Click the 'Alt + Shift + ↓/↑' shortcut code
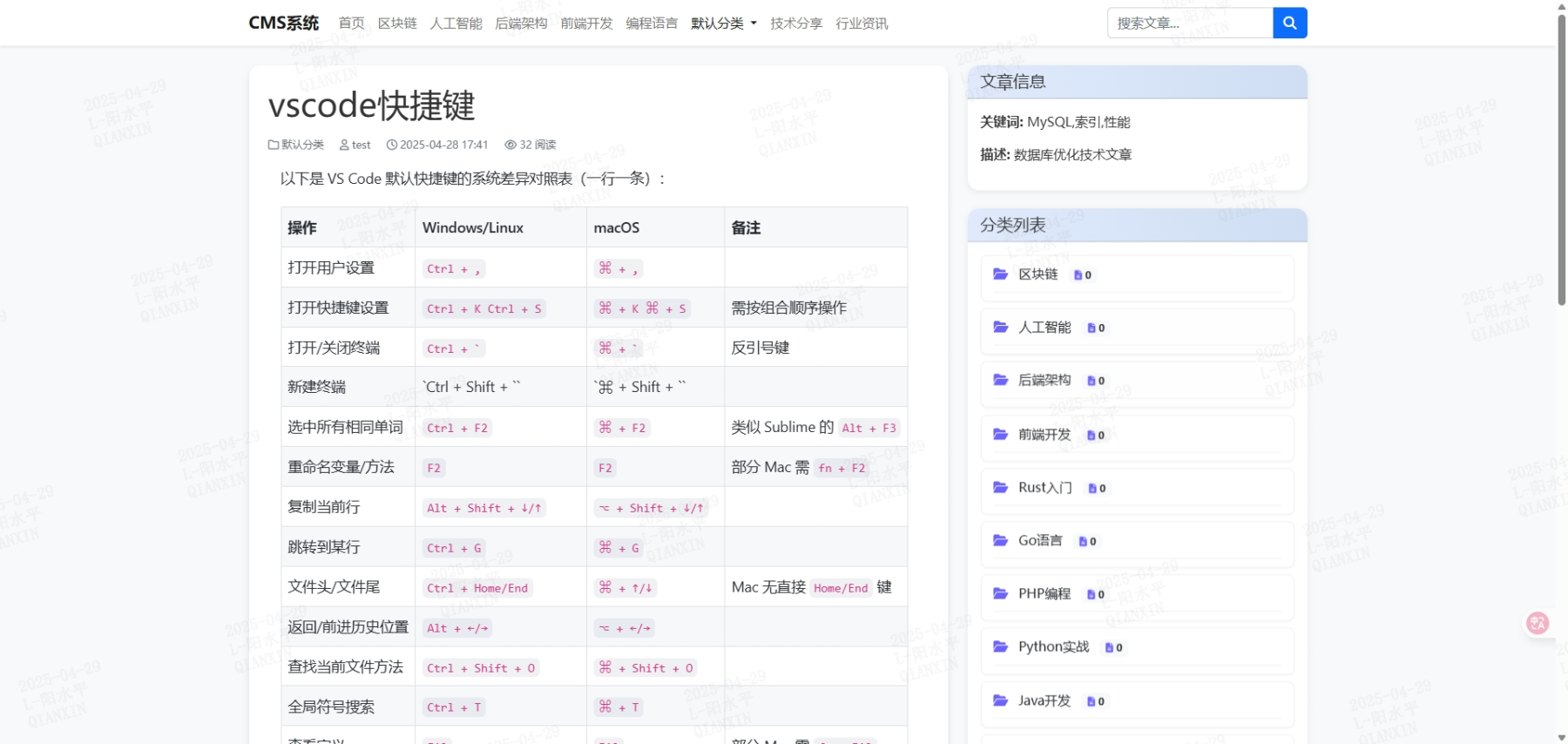The image size is (1568, 744). [484, 508]
